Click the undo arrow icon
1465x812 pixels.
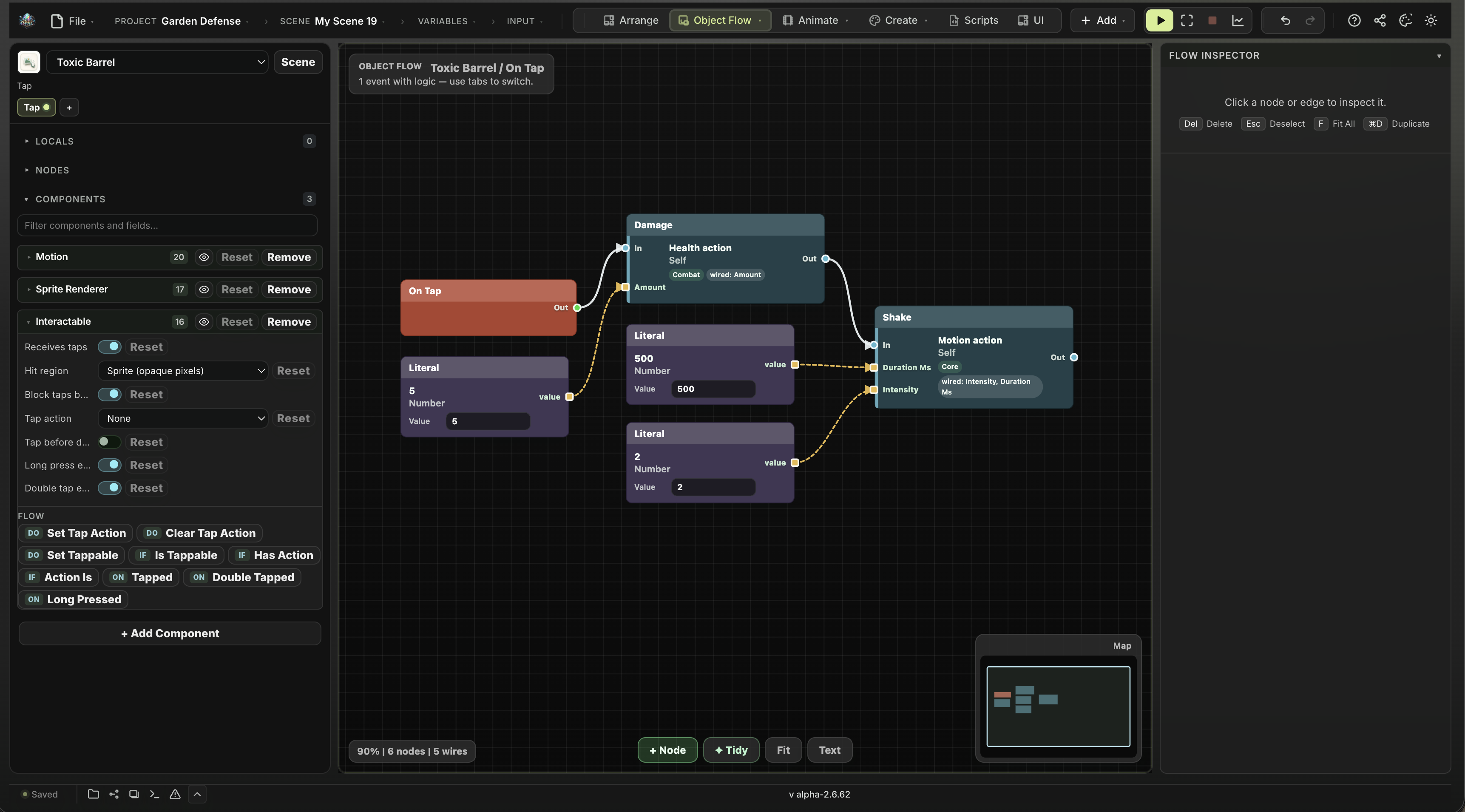[x=1285, y=20]
